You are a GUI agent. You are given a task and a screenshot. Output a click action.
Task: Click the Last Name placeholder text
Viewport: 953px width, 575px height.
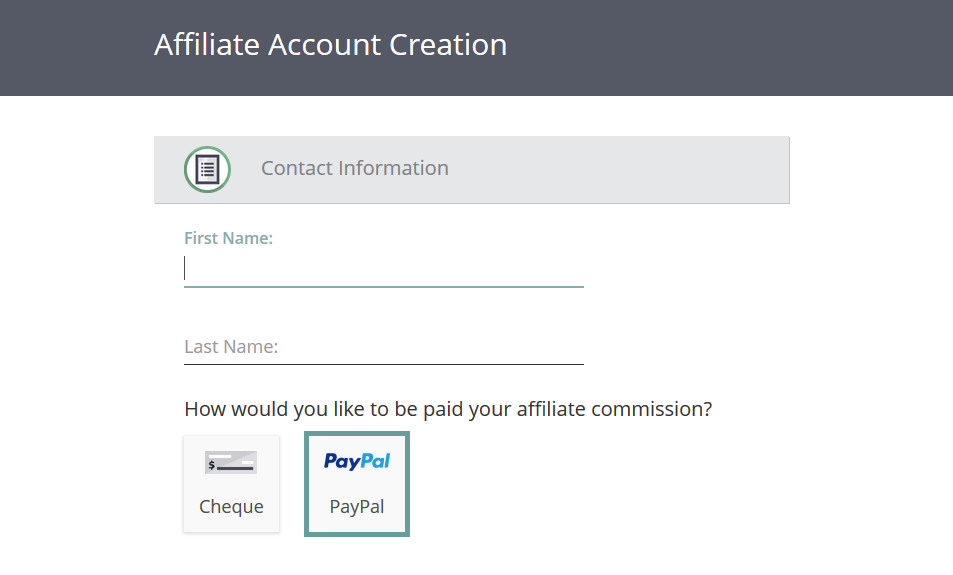tap(231, 346)
